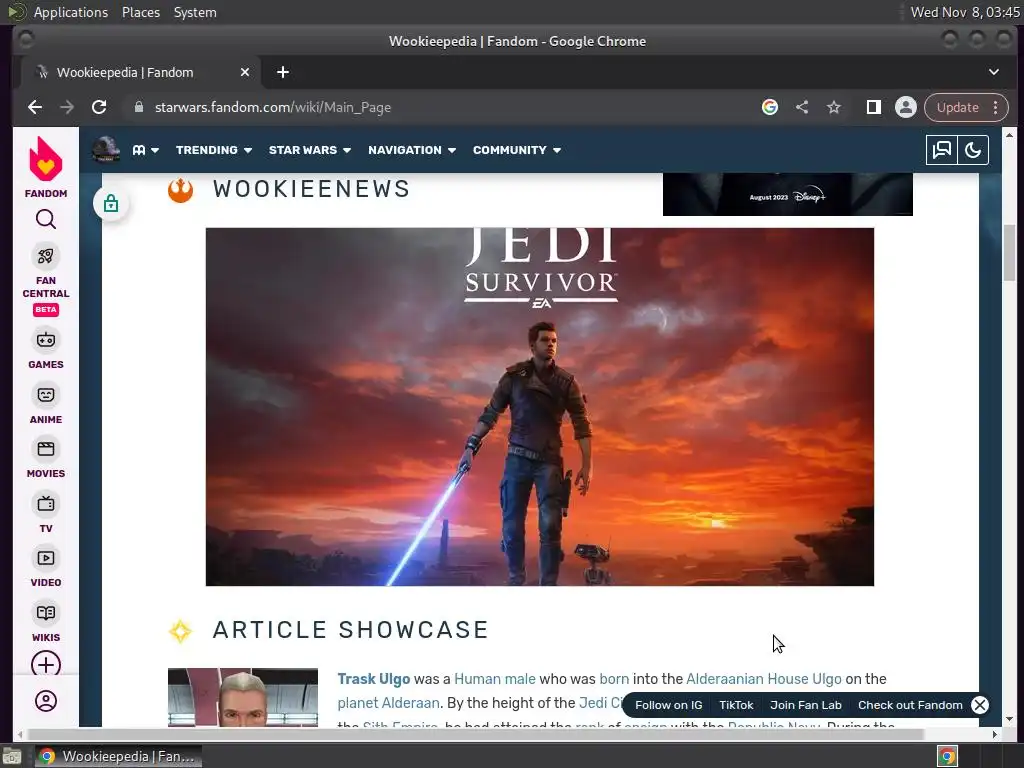Open the Applications menu
Viewport: 1024px width, 768px height.
(x=71, y=12)
